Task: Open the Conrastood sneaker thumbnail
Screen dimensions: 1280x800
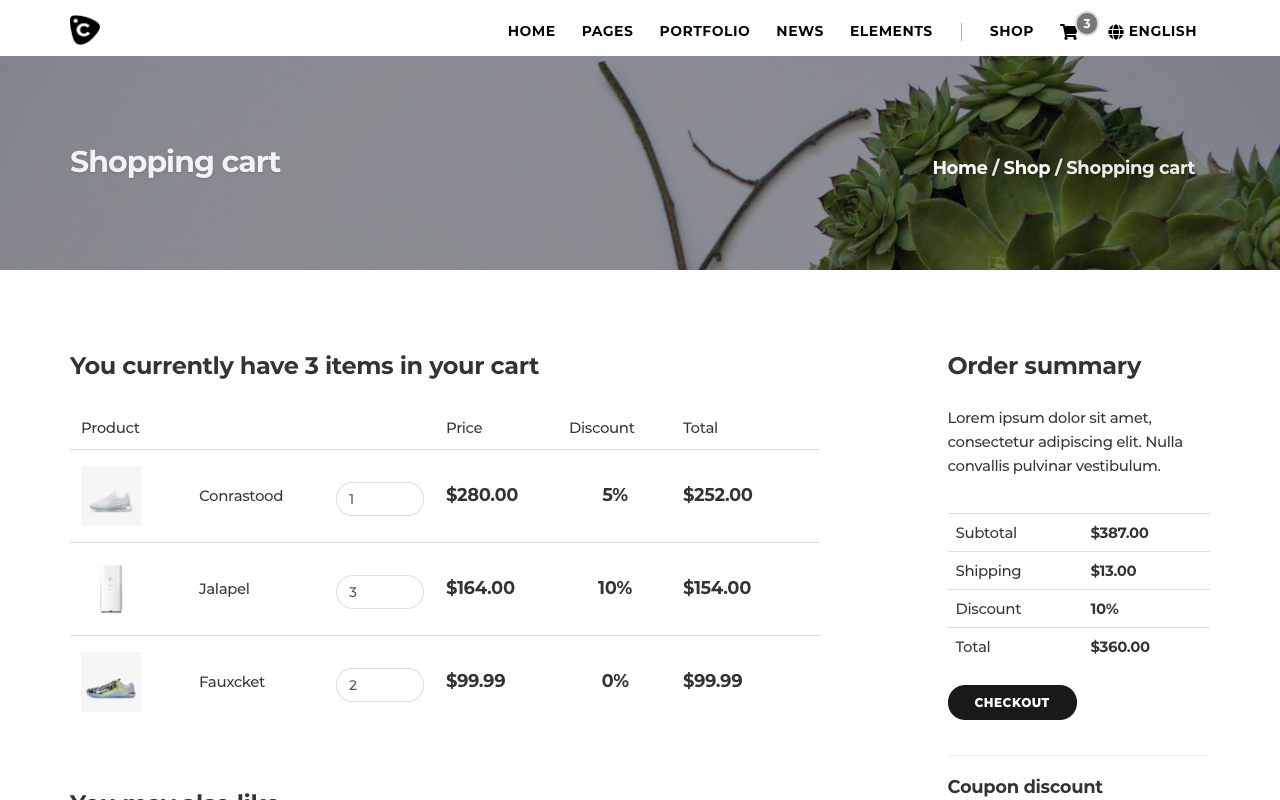Action: tap(111, 496)
